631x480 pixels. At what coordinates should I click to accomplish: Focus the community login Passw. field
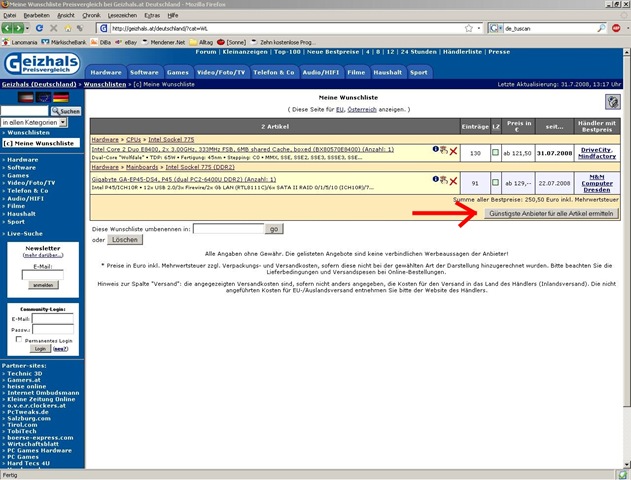click(x=53, y=330)
